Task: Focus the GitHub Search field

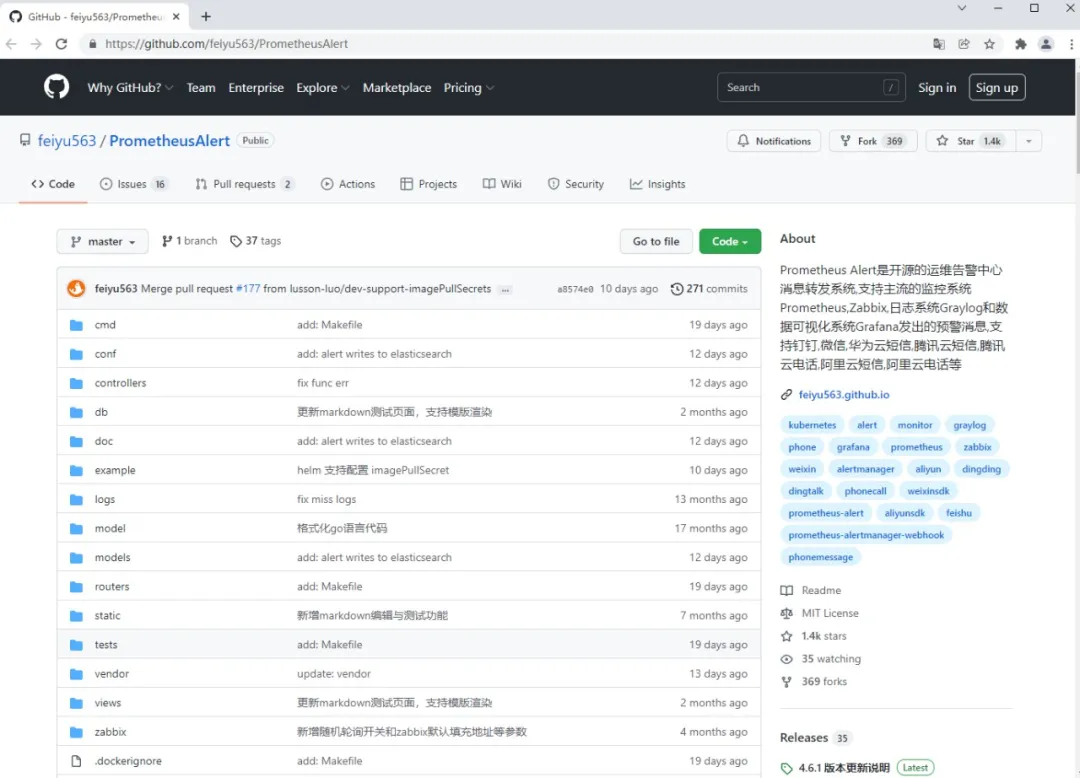Action: 811,87
